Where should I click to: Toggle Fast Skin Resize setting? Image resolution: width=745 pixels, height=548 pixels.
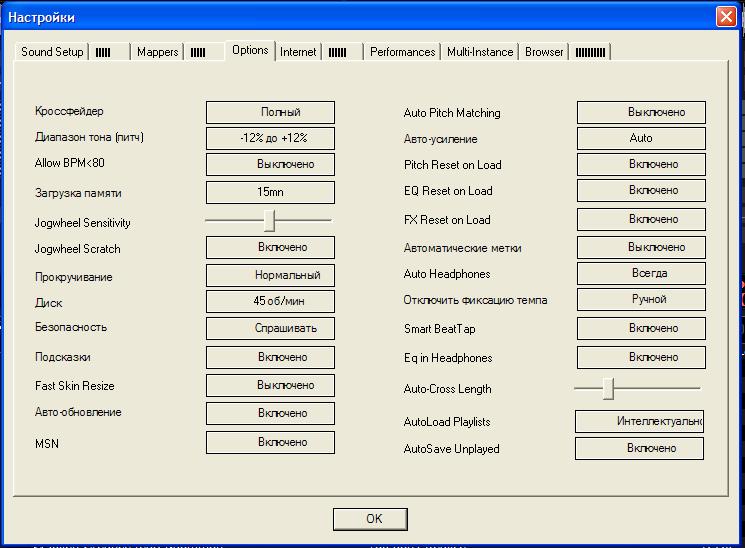(x=270, y=385)
